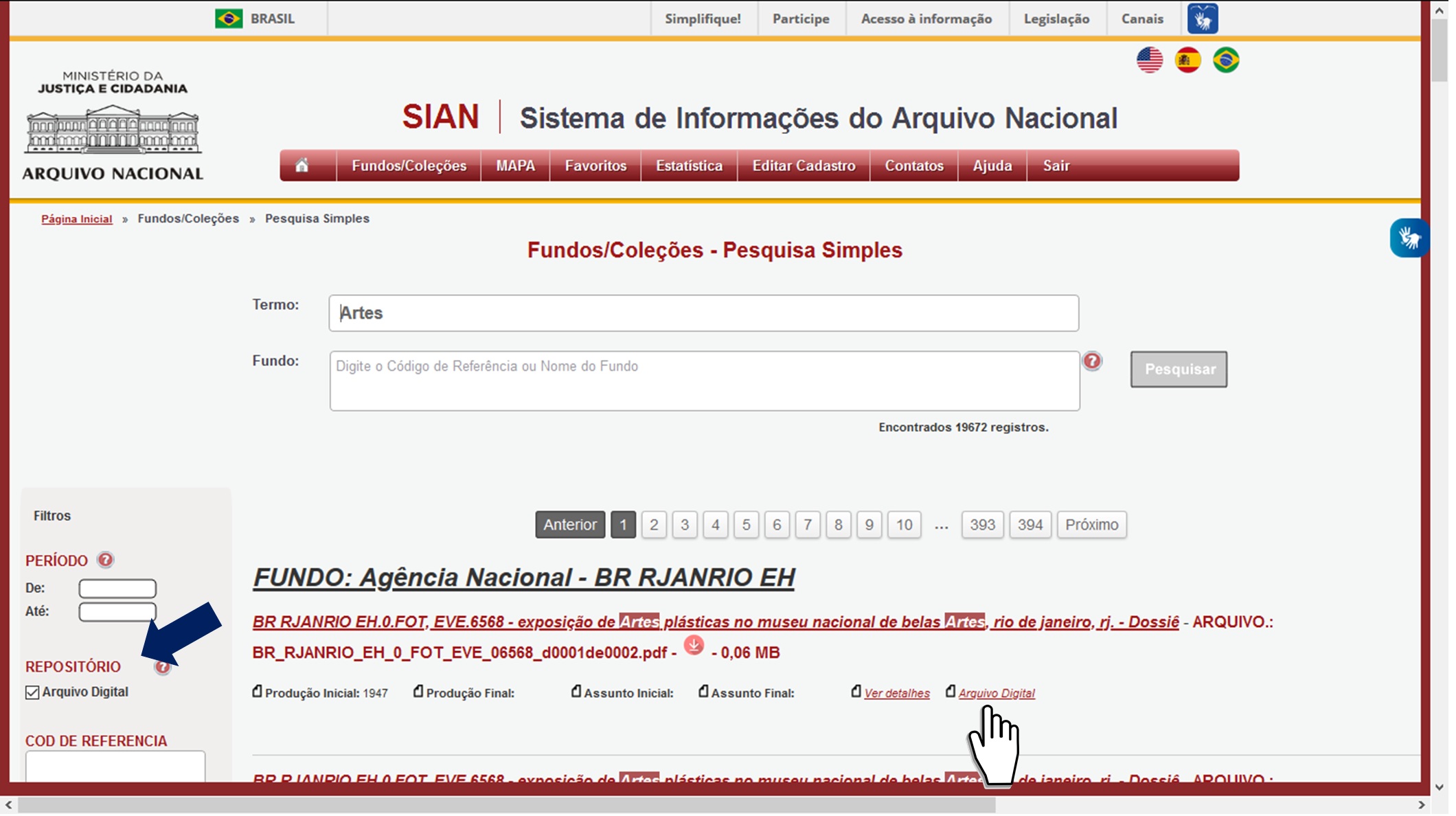The image size is (1456, 816).
Task: Open the help icon next to REPOSITÓRIO
Action: point(162,666)
